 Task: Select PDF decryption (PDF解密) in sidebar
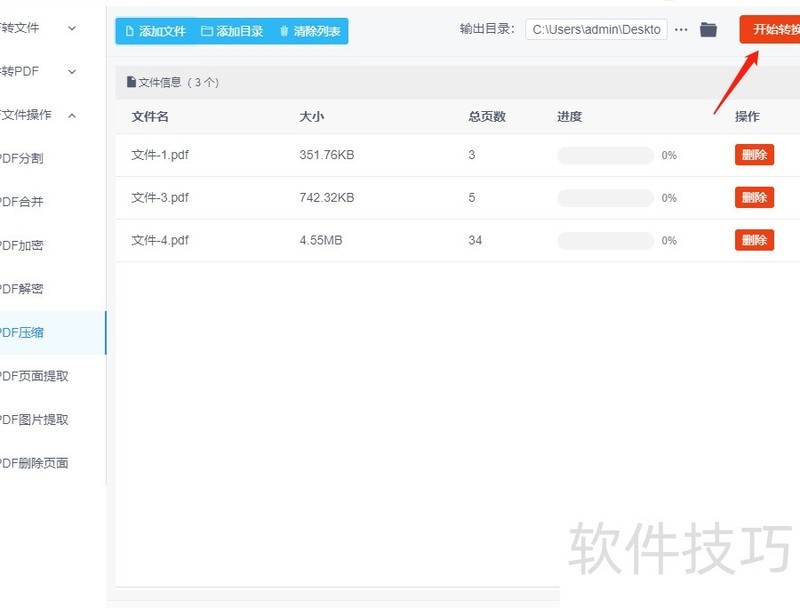click(x=22, y=289)
